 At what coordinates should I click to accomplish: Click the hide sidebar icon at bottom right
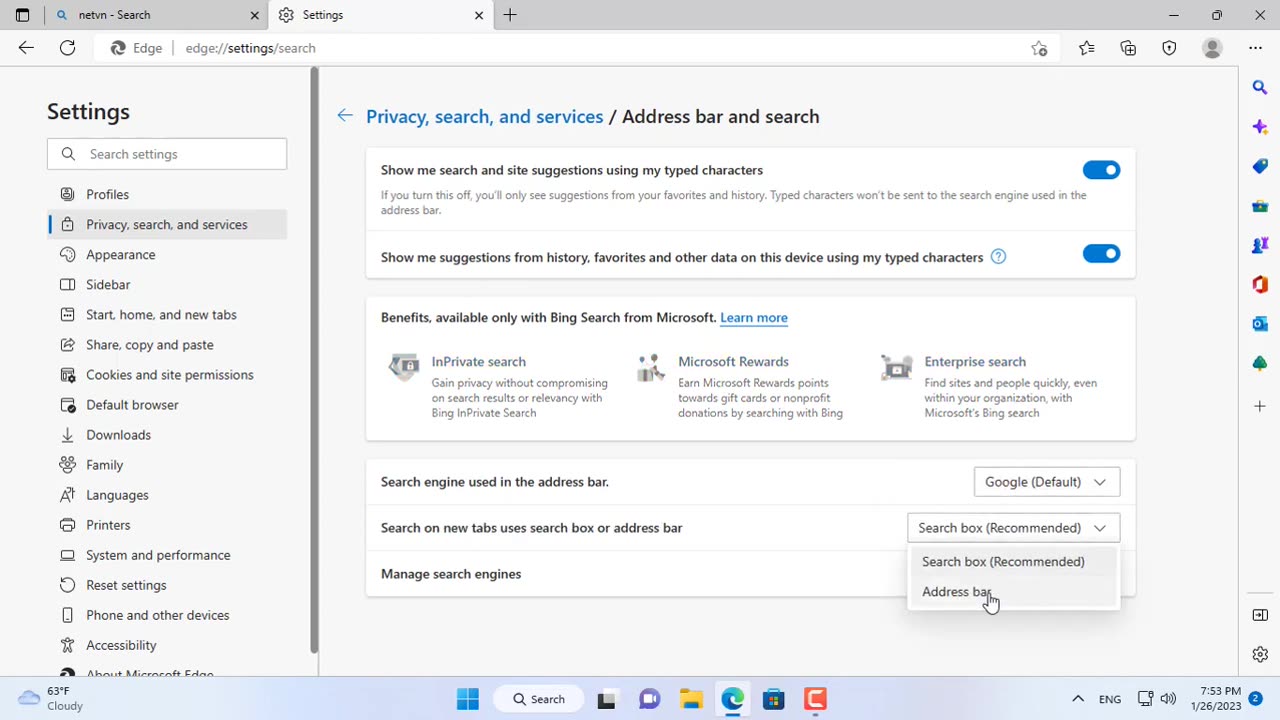1260,615
